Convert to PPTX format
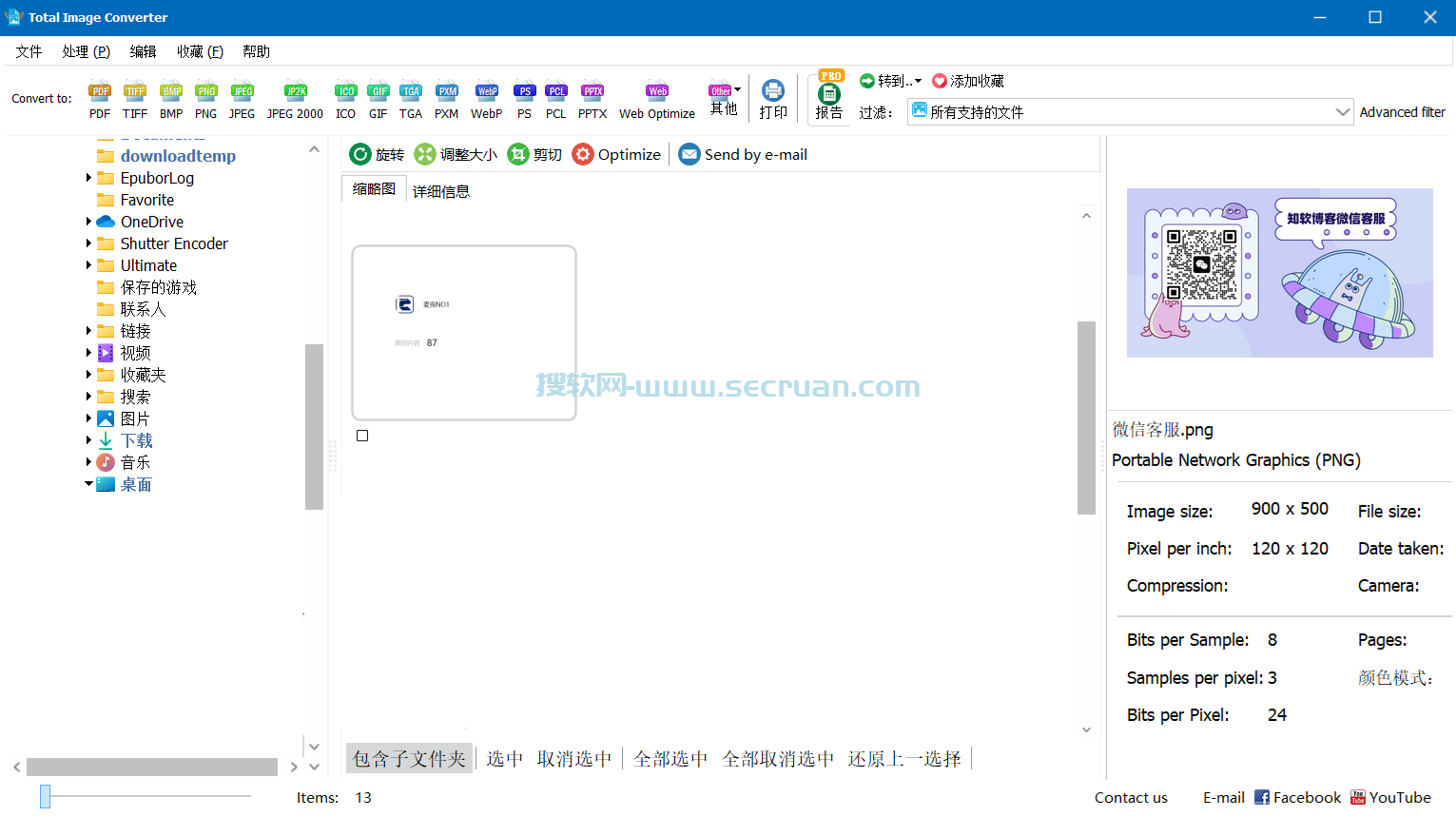Image resolution: width=1456 pixels, height=817 pixels. point(592,100)
